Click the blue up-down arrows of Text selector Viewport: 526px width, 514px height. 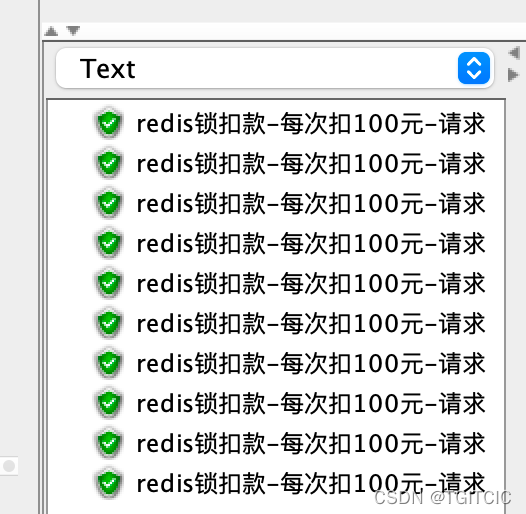pyautogui.click(x=474, y=68)
